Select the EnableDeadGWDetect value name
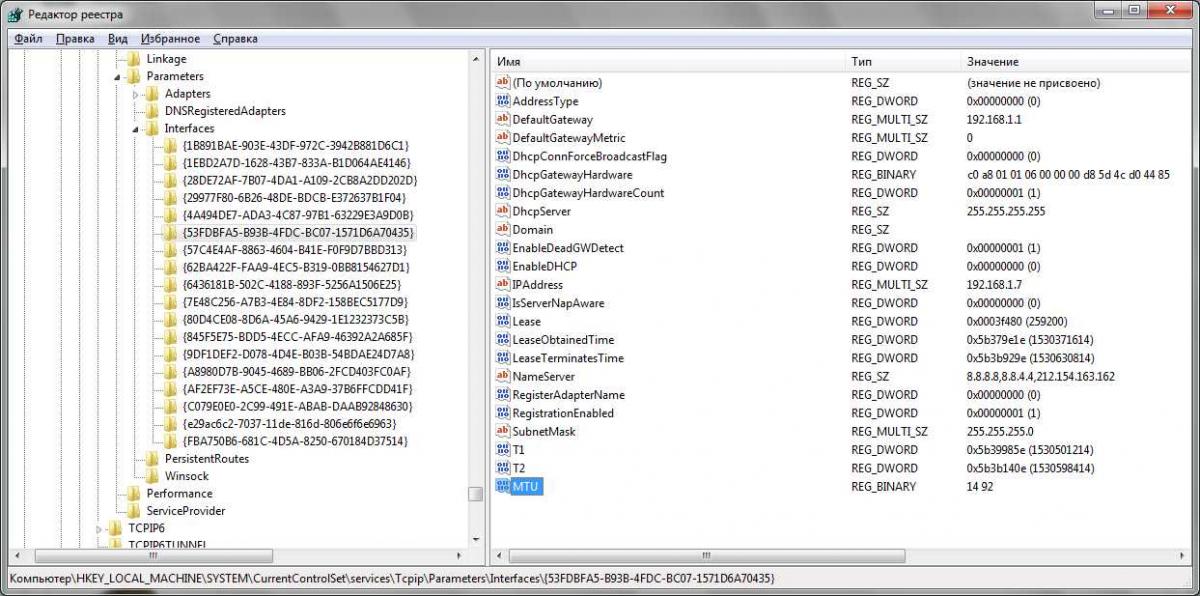The width and height of the screenshot is (1200, 596). tap(568, 248)
